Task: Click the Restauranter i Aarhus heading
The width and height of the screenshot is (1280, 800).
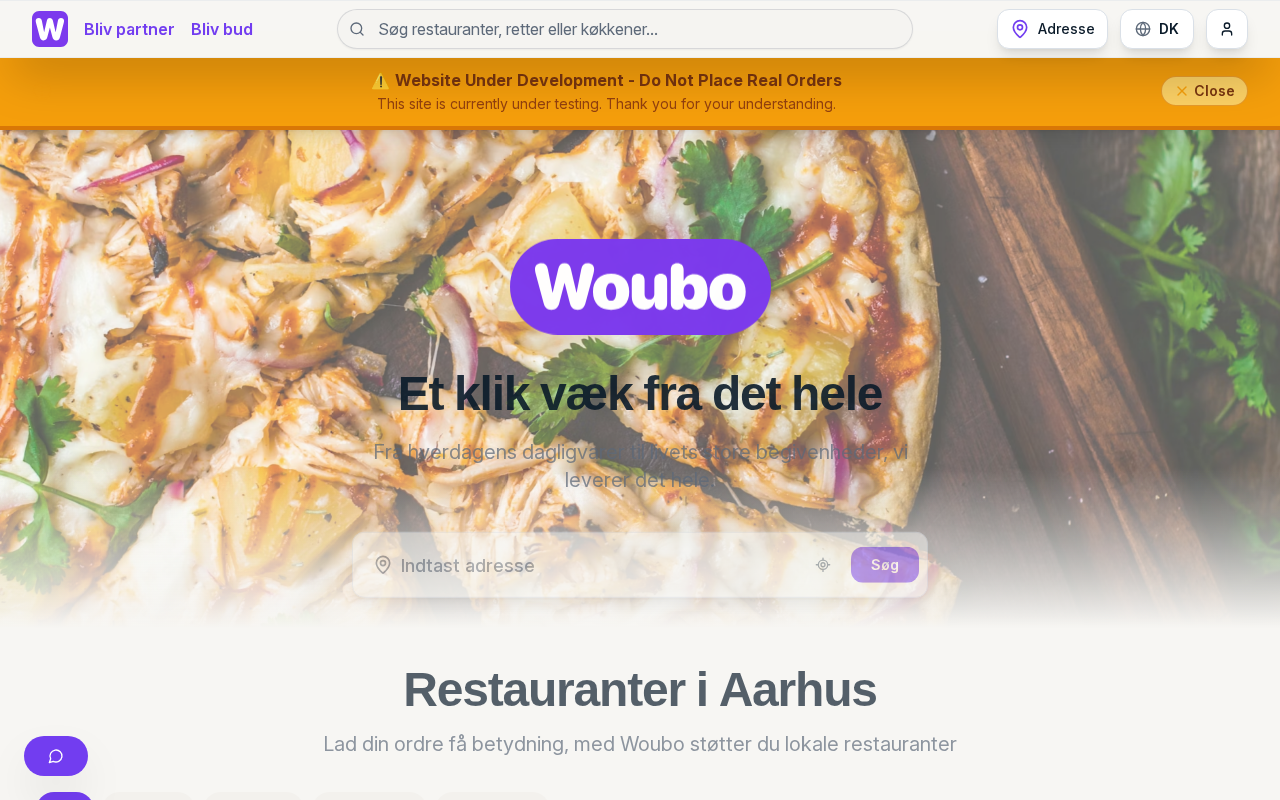Action: pos(640,689)
